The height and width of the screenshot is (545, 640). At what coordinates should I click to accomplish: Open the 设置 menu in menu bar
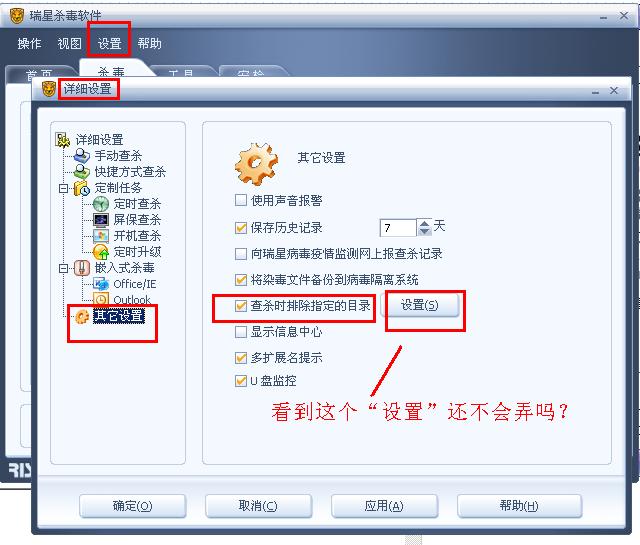[109, 43]
